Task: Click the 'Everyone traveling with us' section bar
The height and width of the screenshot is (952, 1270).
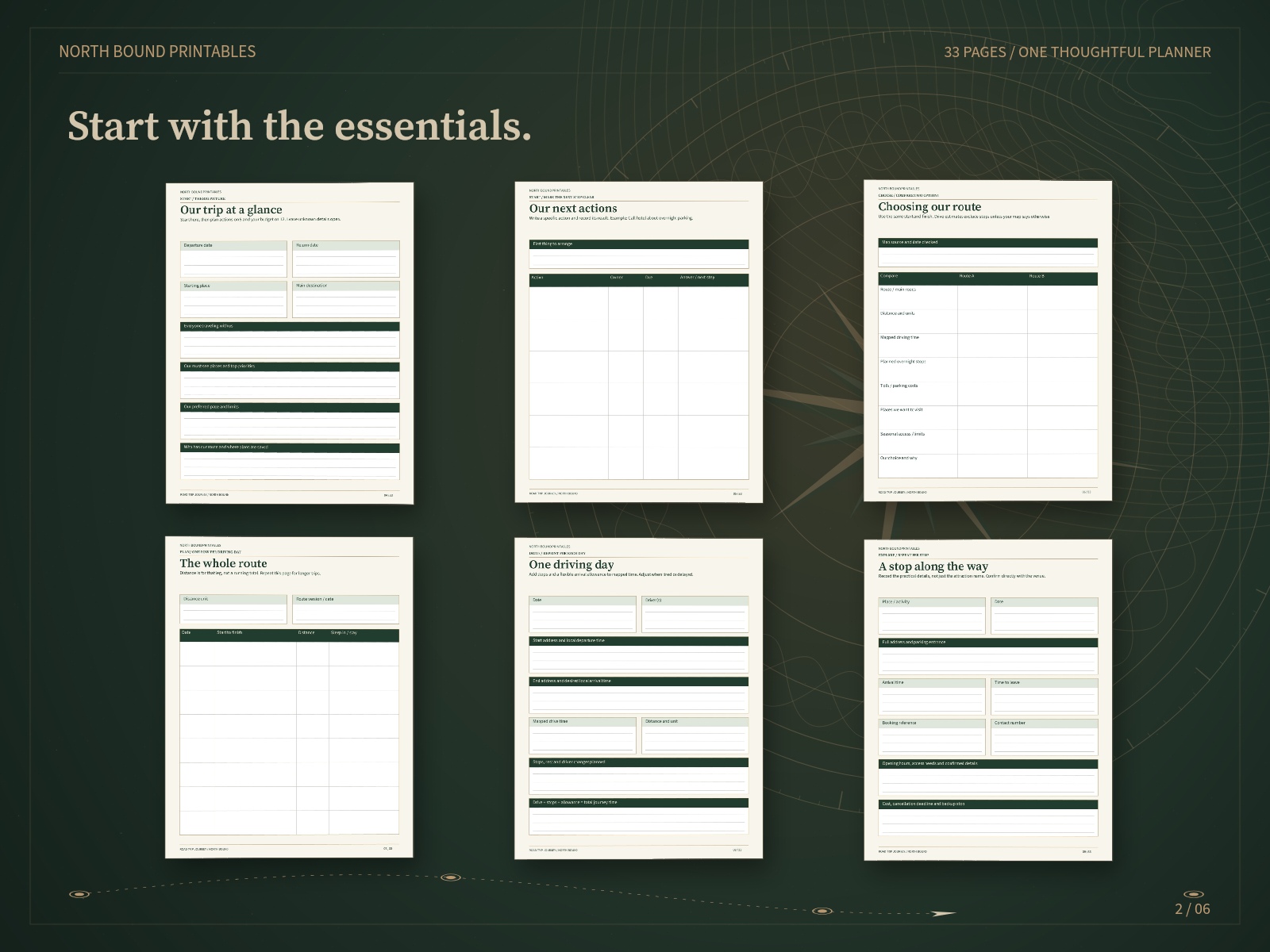Action: (290, 326)
